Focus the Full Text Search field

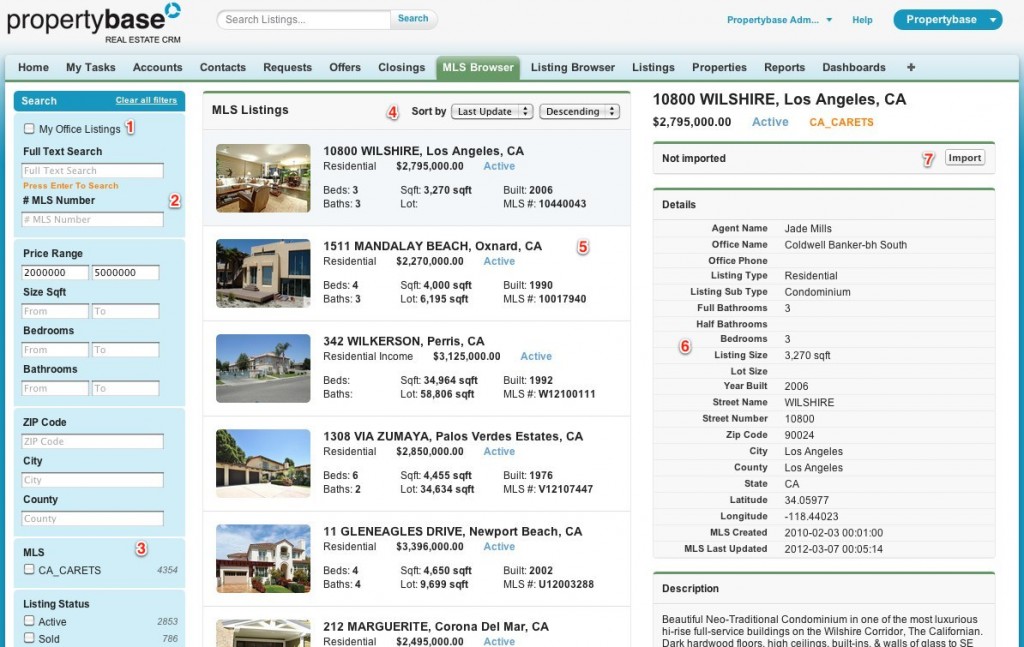[x=92, y=170]
